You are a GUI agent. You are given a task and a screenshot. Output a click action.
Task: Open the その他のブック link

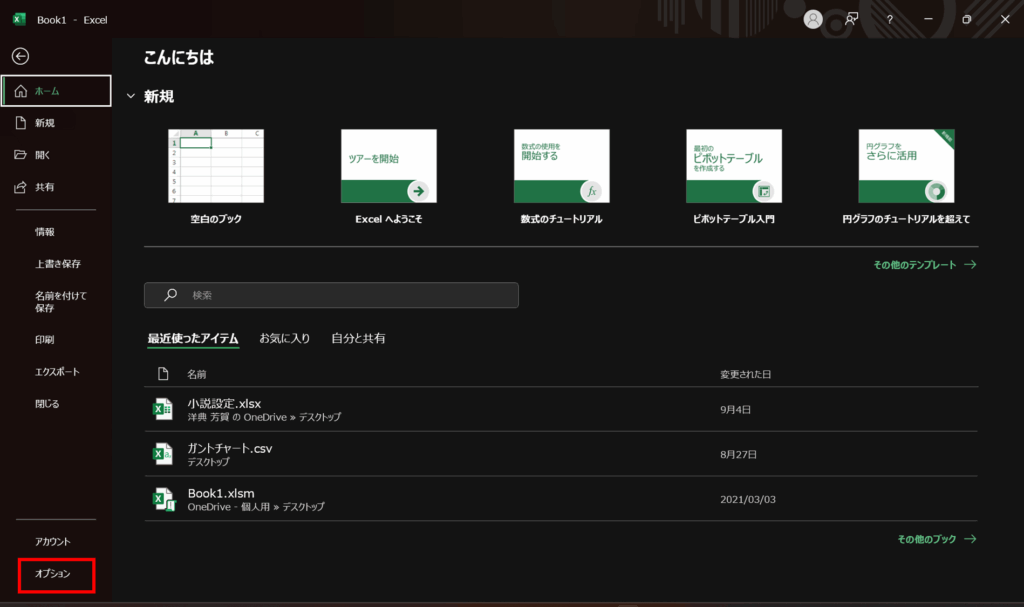coord(936,539)
